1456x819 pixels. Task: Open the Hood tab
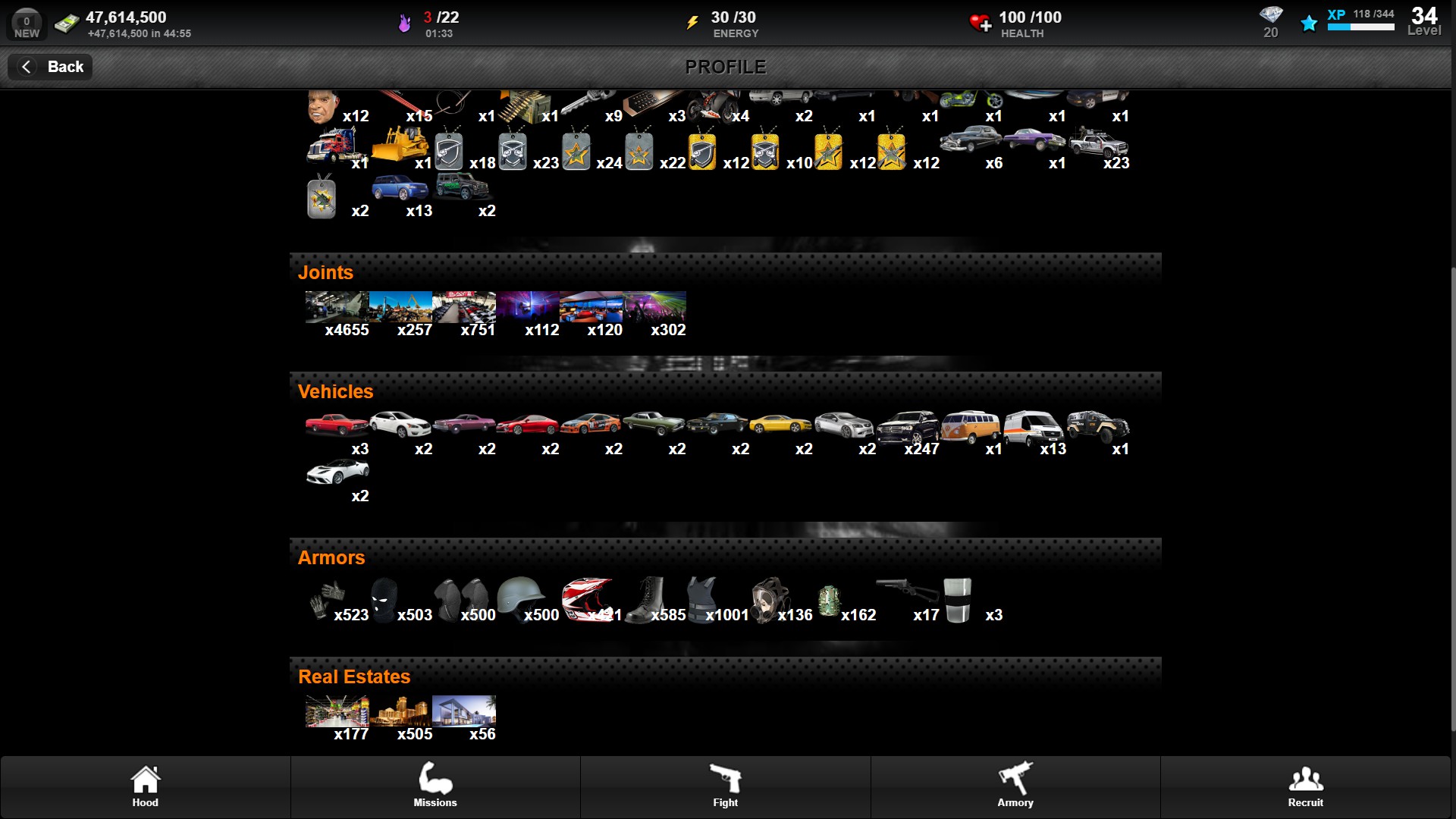click(x=145, y=786)
